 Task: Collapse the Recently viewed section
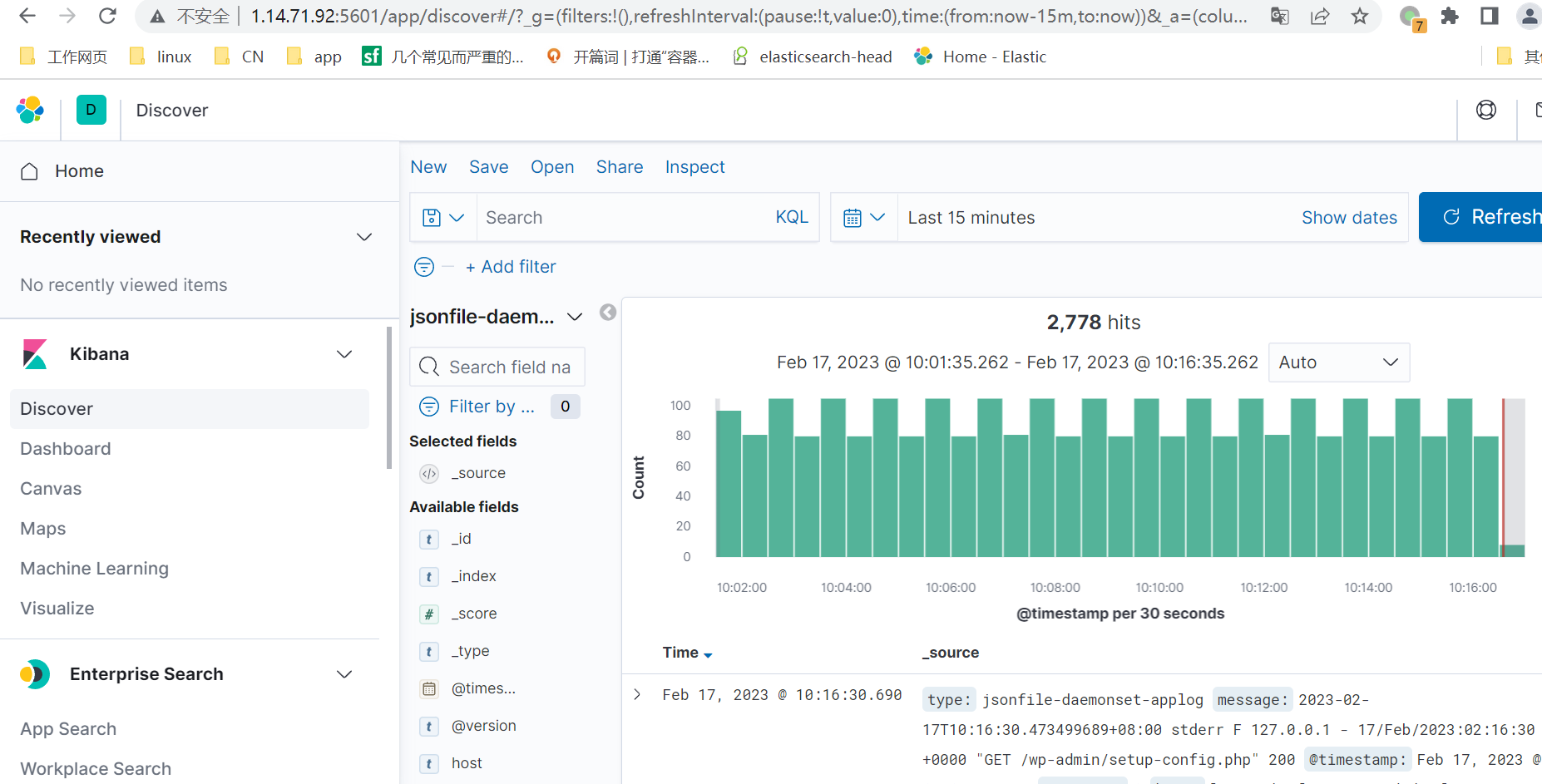tap(363, 237)
